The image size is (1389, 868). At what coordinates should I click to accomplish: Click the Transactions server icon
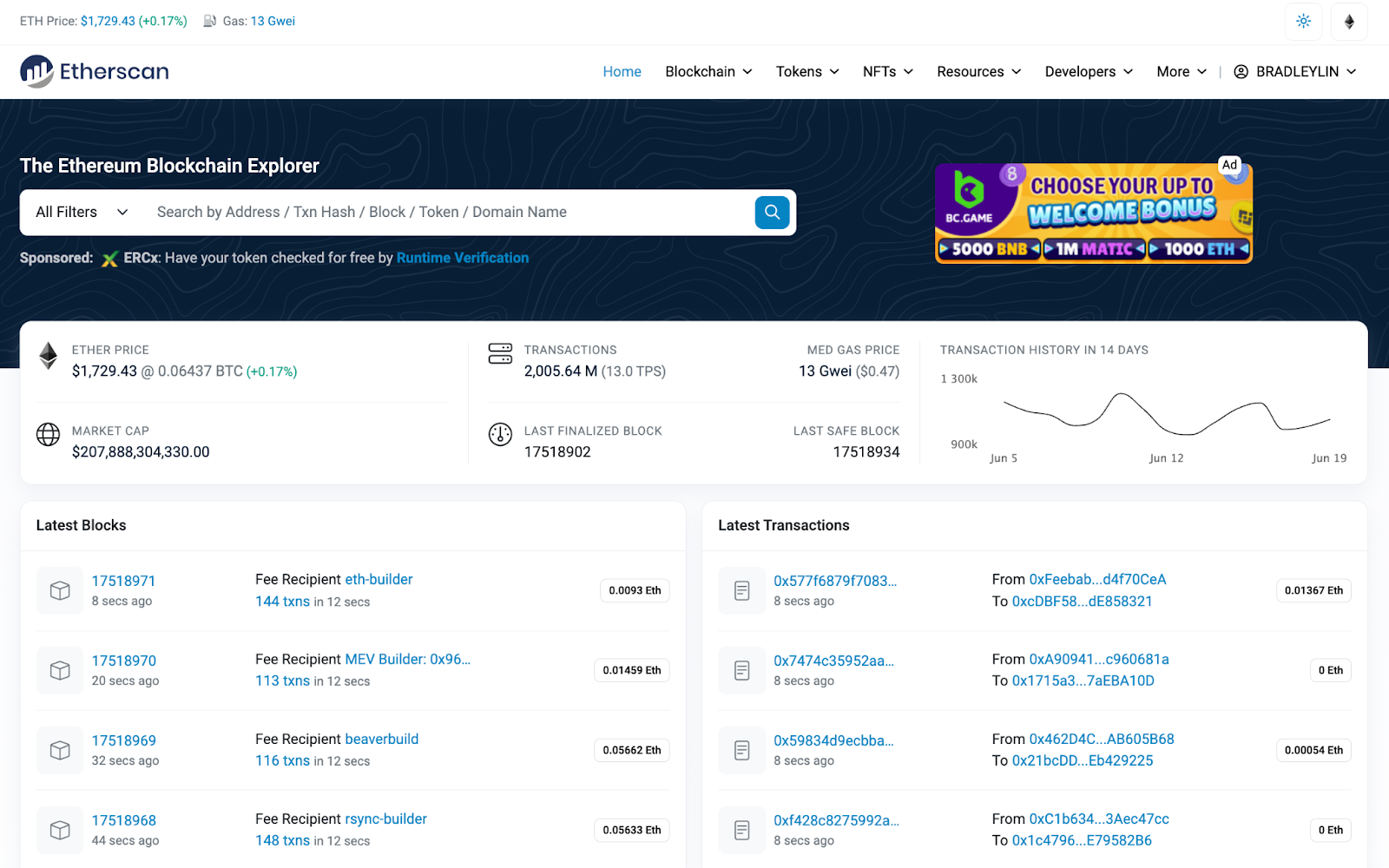(x=500, y=353)
